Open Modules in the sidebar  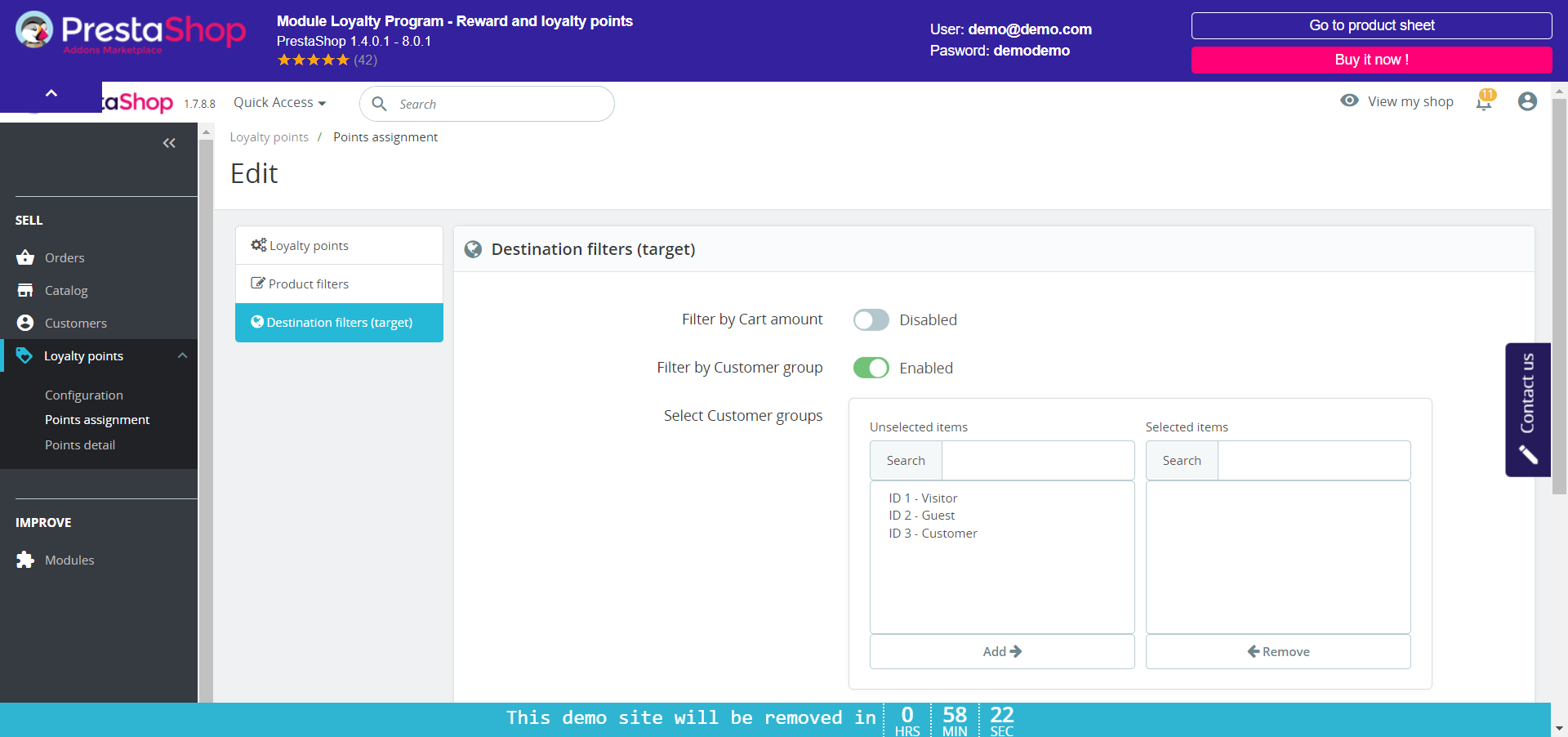69,560
